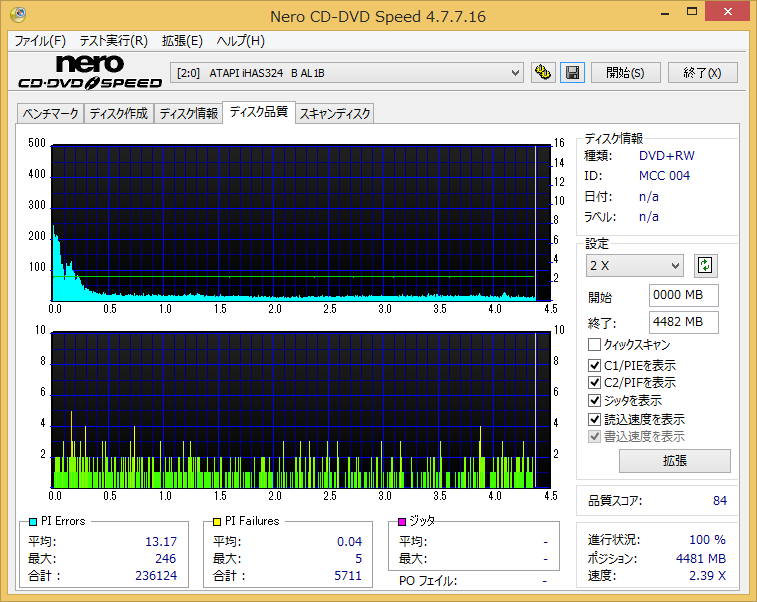Click the PO フェイル label
Viewport: 757px width, 602px height.
tap(428, 581)
